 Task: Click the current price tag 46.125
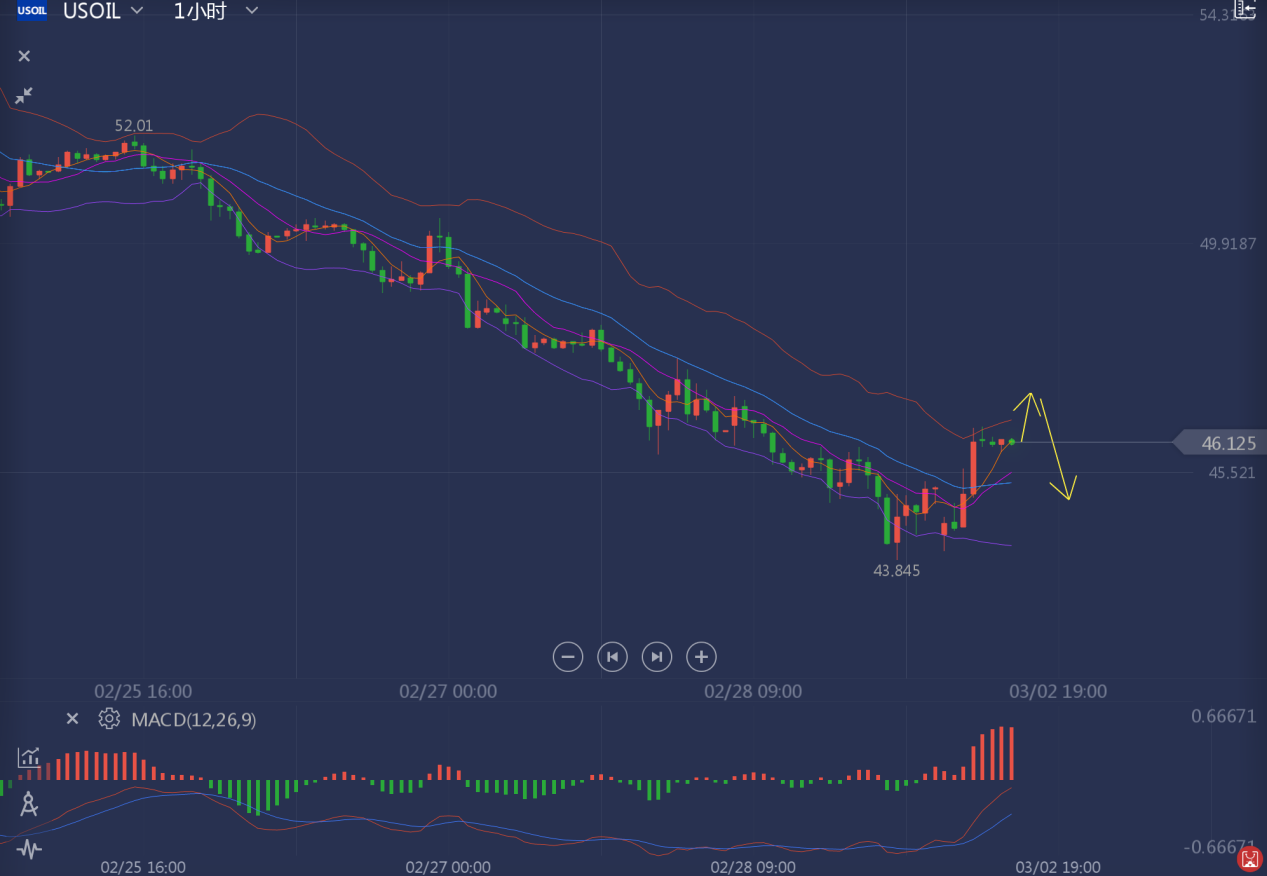[x=1227, y=443]
